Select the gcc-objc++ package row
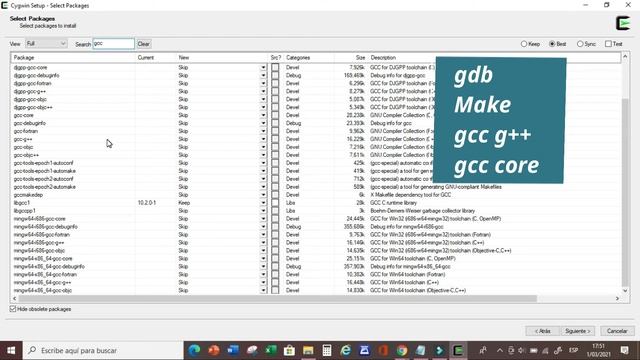 coord(316,155)
